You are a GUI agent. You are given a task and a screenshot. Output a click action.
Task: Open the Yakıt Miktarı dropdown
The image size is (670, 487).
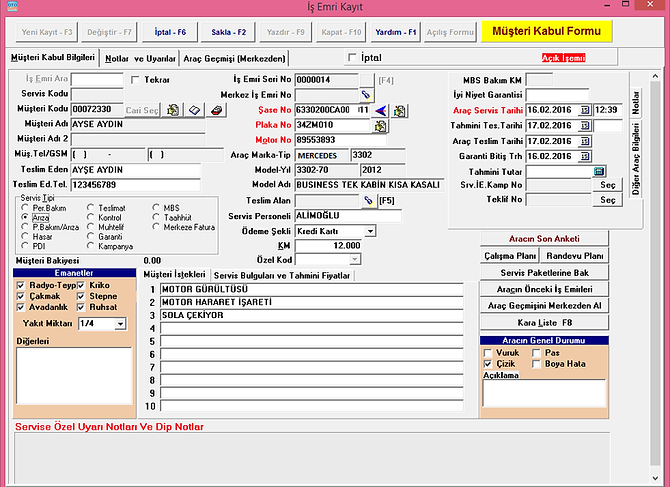120,324
